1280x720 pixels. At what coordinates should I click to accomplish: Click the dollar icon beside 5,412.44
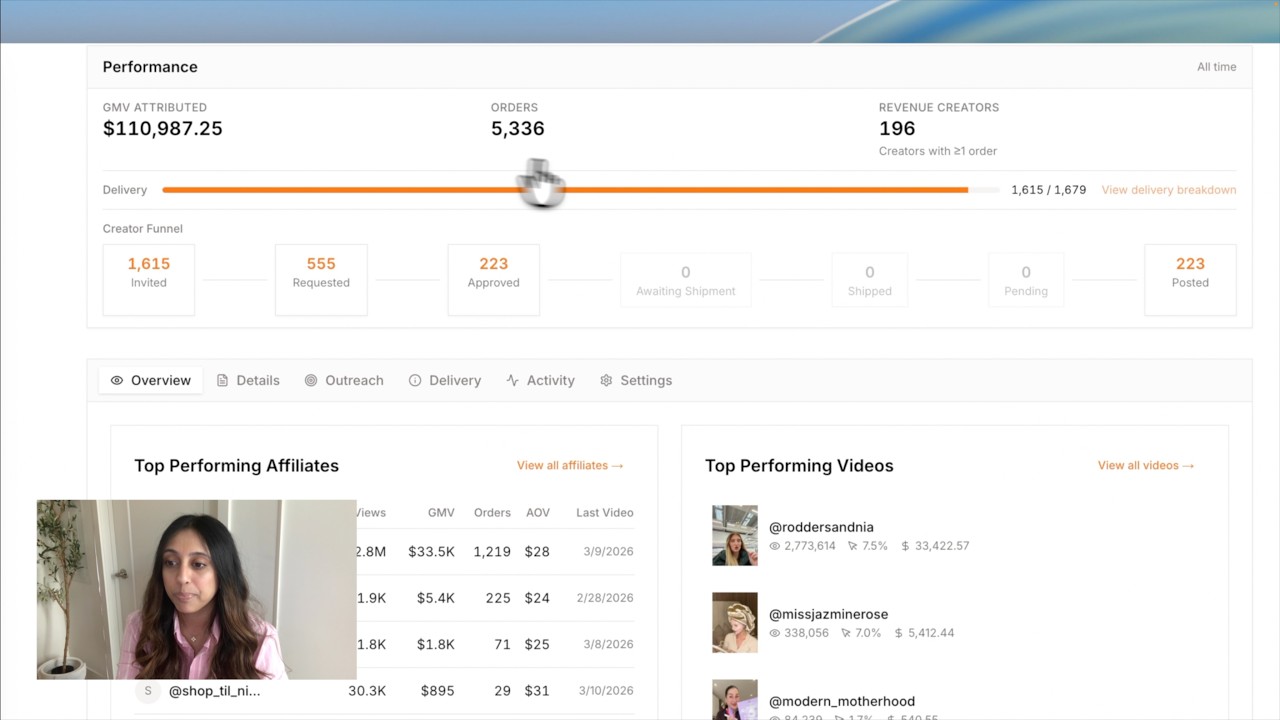pyautogui.click(x=899, y=633)
